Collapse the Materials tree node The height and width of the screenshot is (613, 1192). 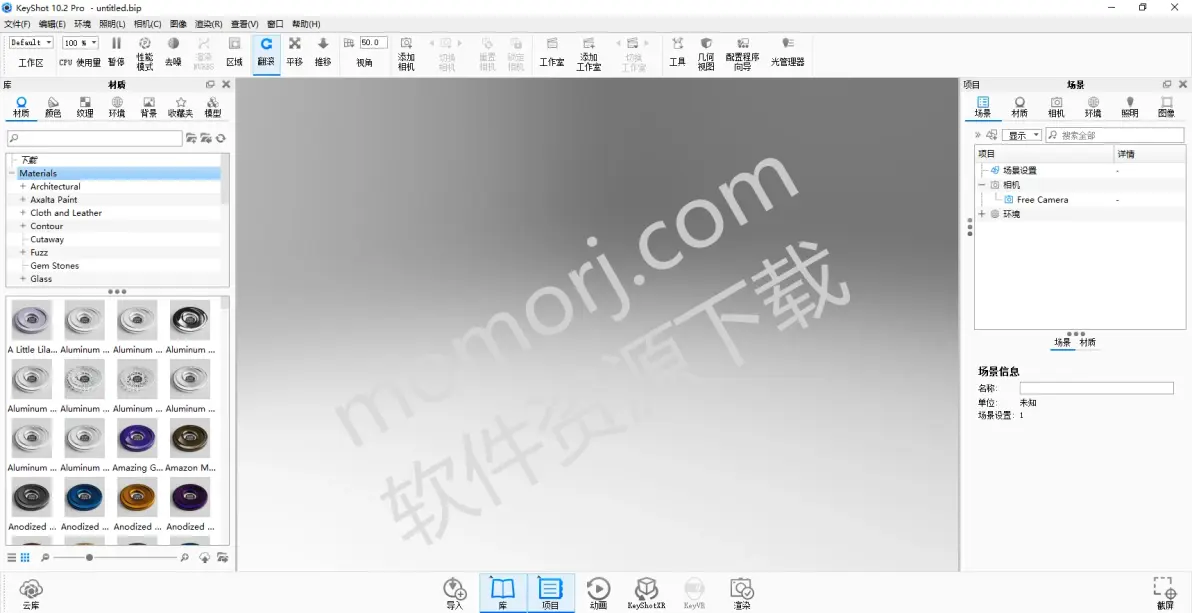pos(11,173)
